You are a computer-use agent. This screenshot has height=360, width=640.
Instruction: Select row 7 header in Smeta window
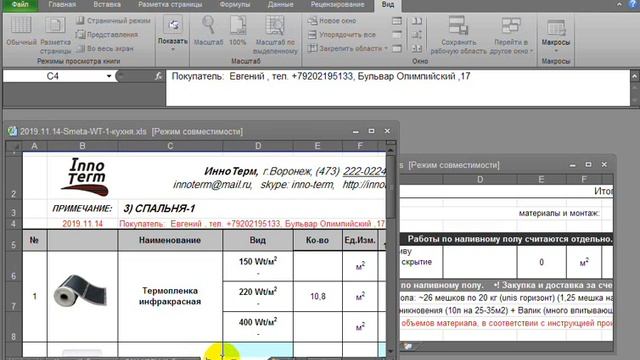14,296
